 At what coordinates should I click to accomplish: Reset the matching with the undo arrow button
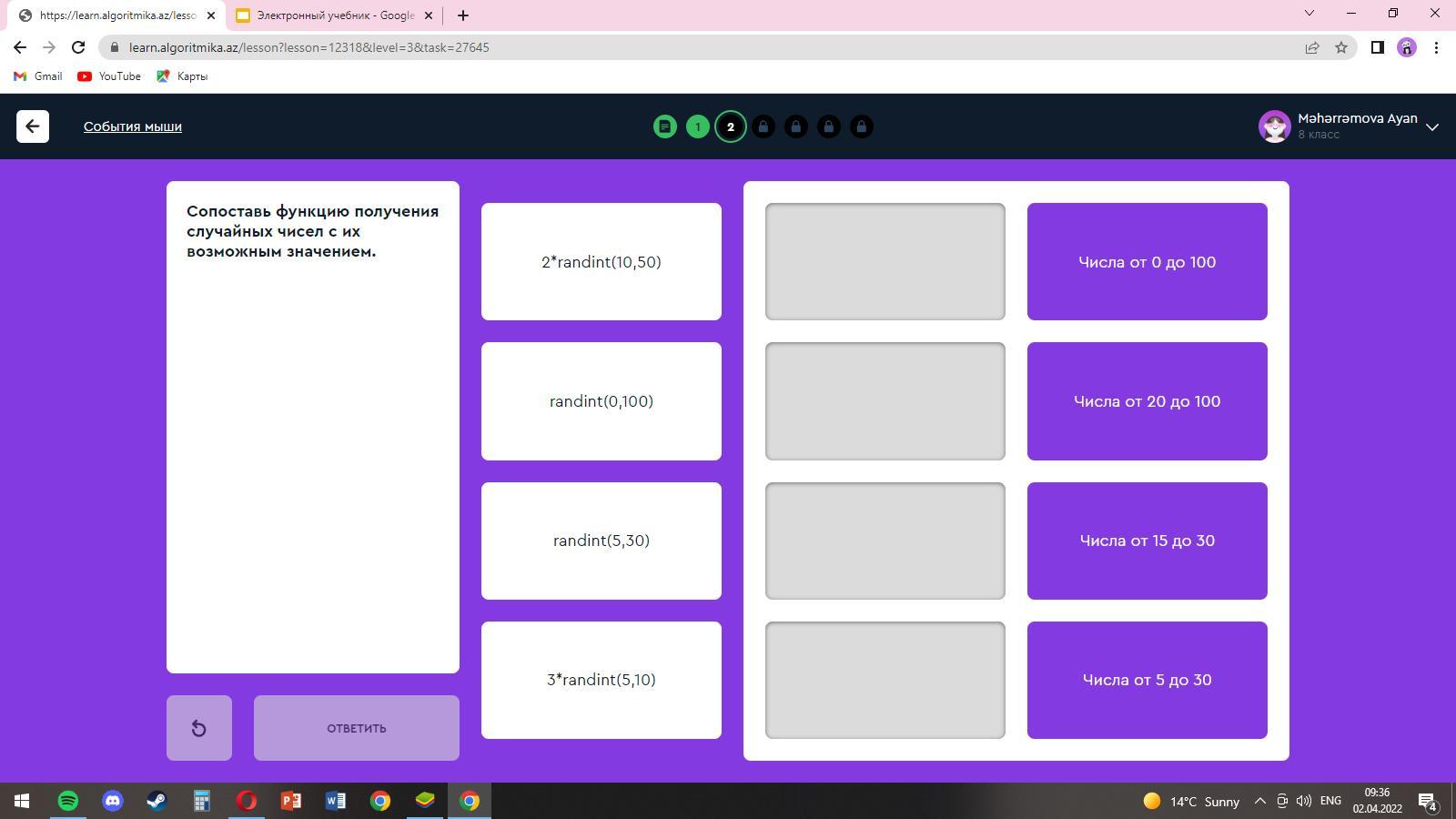click(199, 728)
